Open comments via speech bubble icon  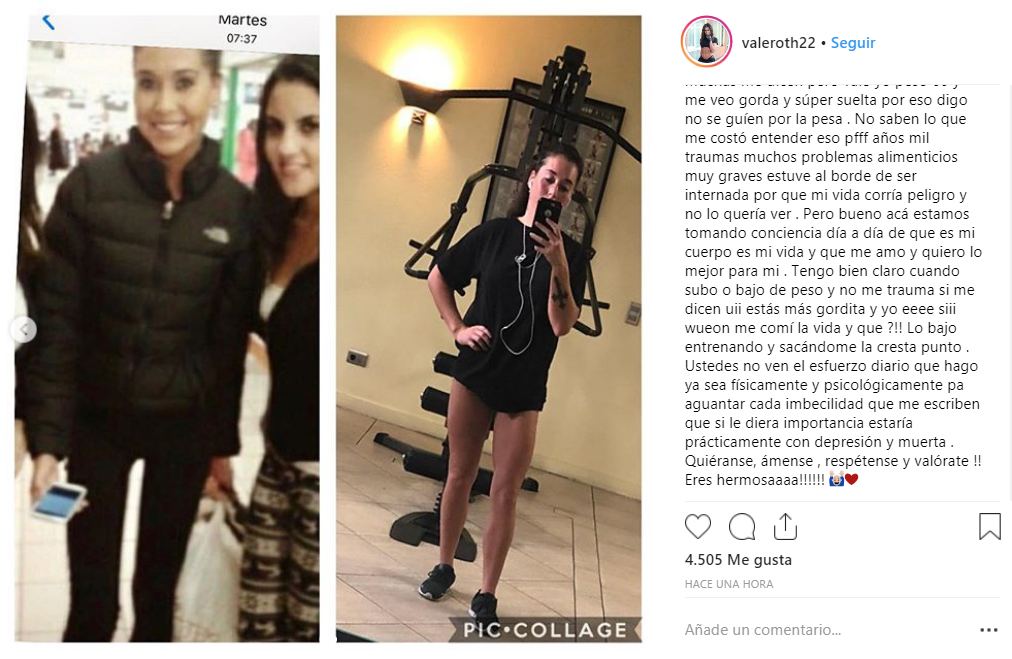(x=742, y=527)
